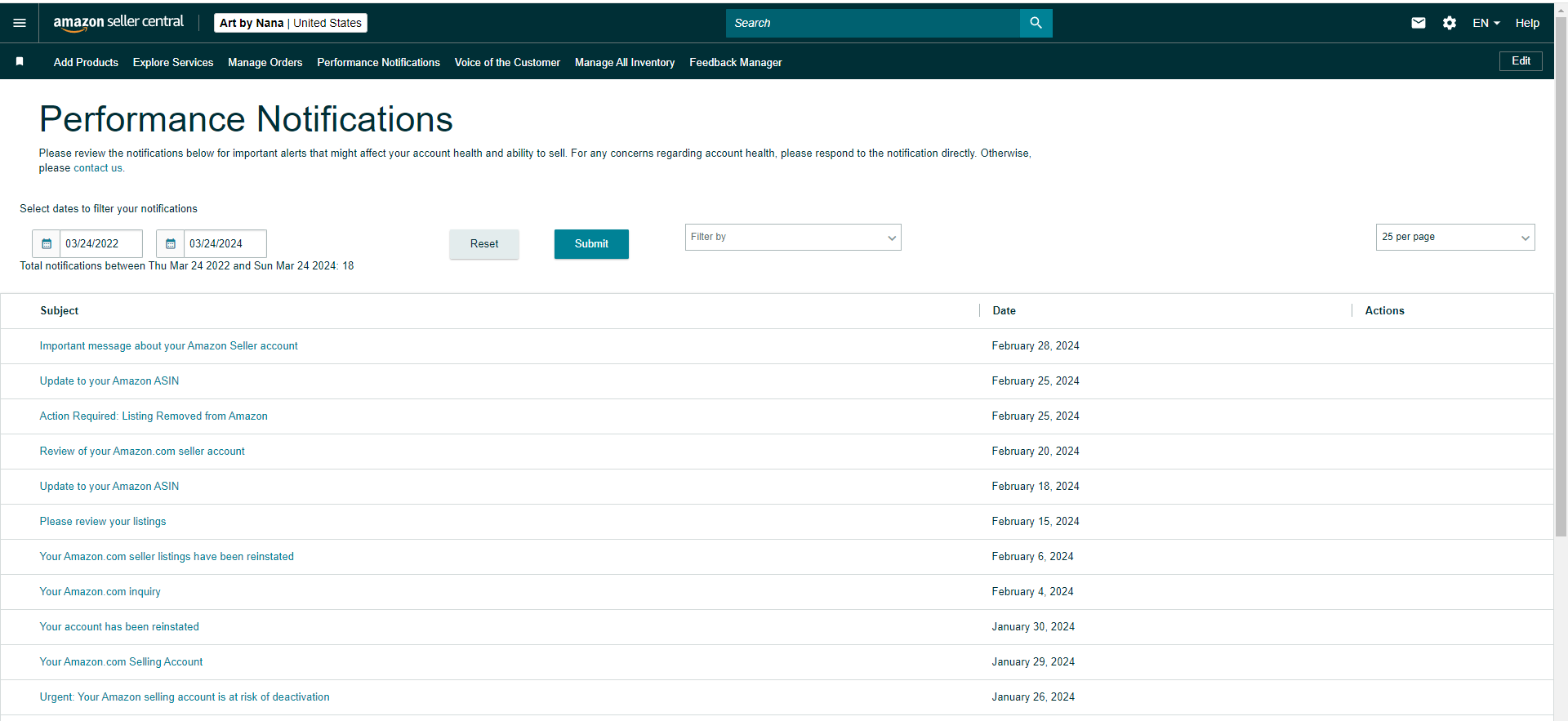Click the date February 15, 2024

click(1036, 522)
